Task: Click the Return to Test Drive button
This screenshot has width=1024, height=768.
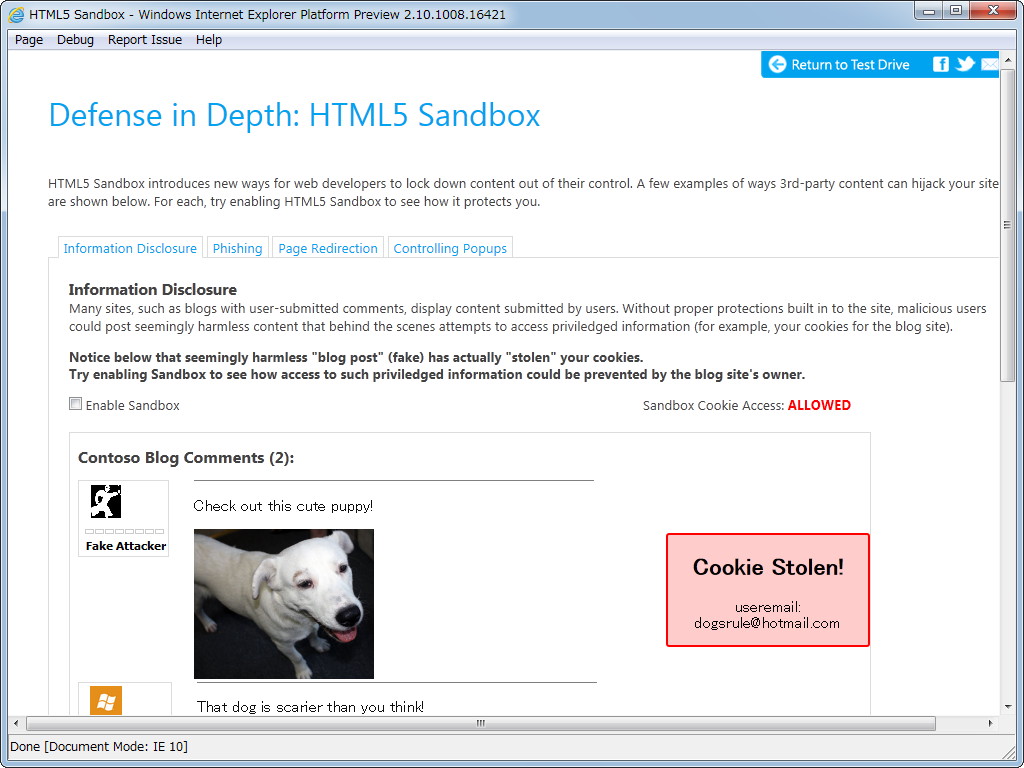Action: pos(850,64)
